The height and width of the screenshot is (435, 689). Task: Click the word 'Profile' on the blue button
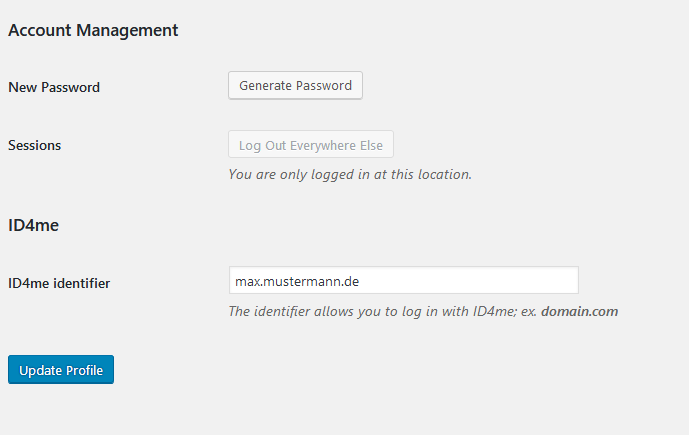(x=84, y=370)
